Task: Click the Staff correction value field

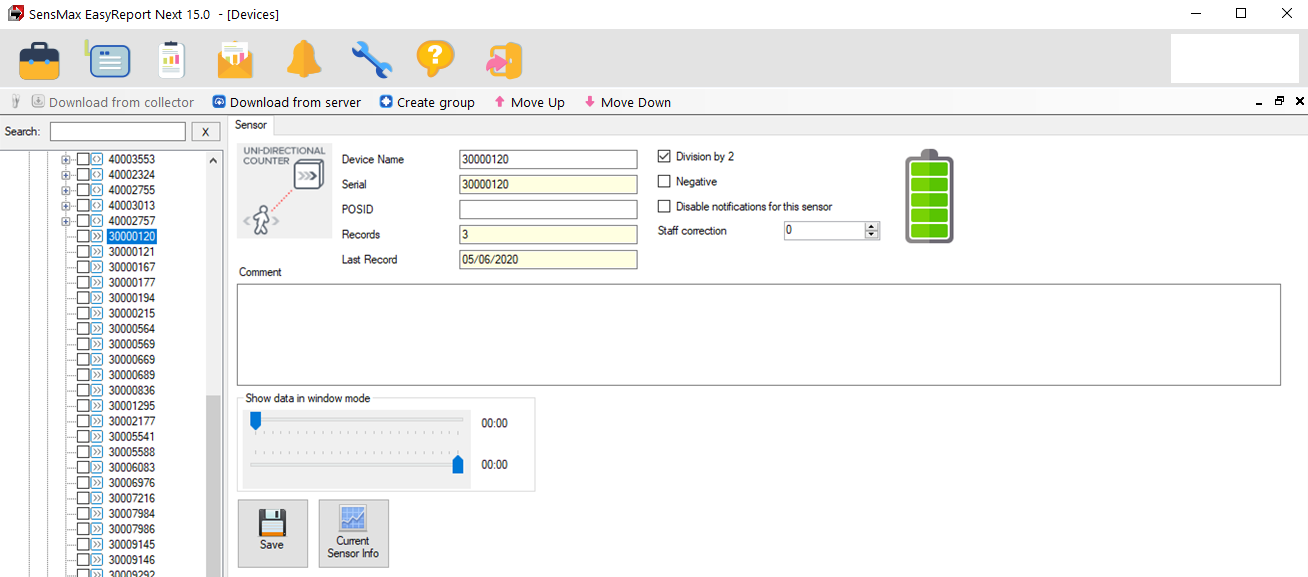Action: point(824,230)
